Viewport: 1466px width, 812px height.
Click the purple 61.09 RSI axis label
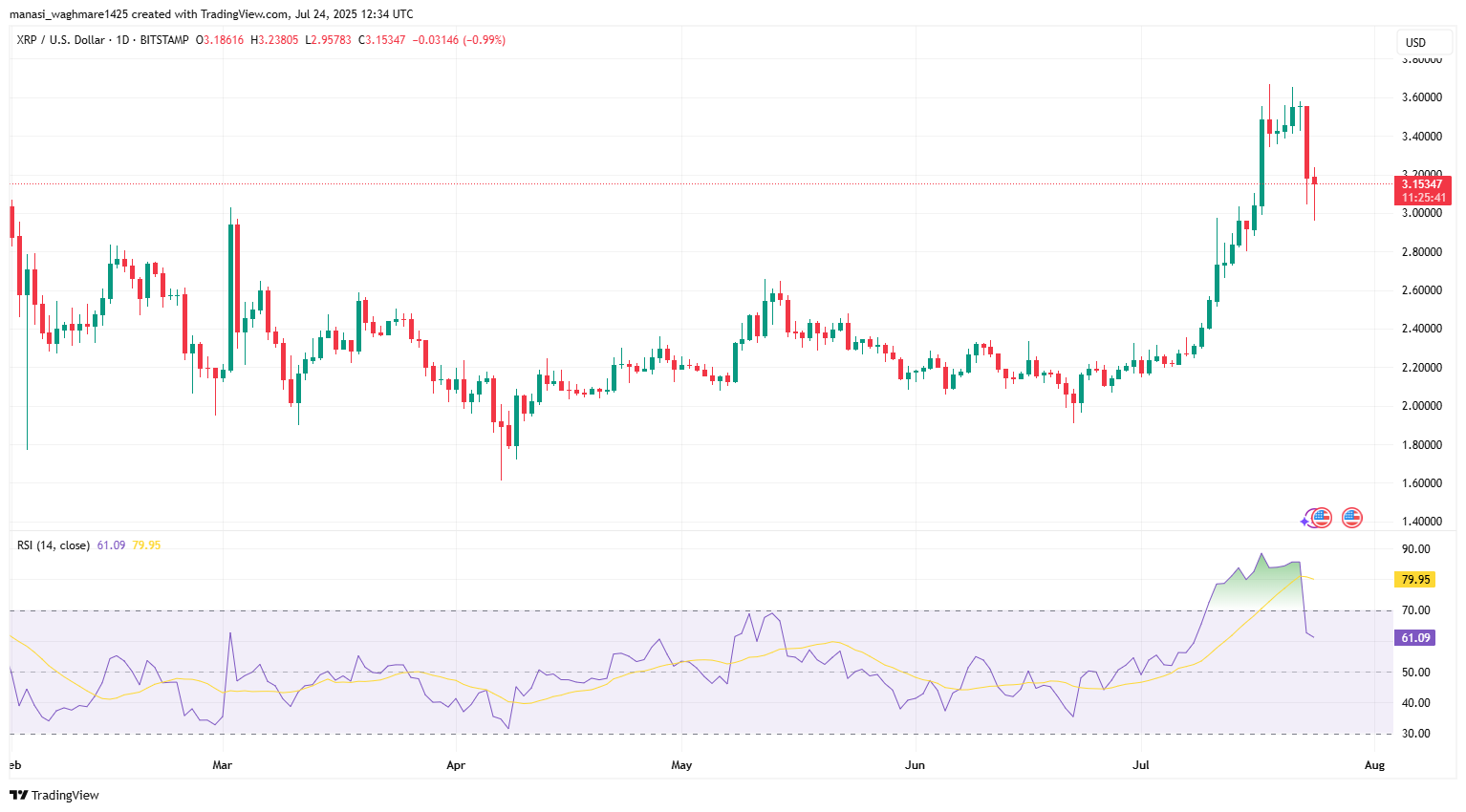pos(1414,638)
